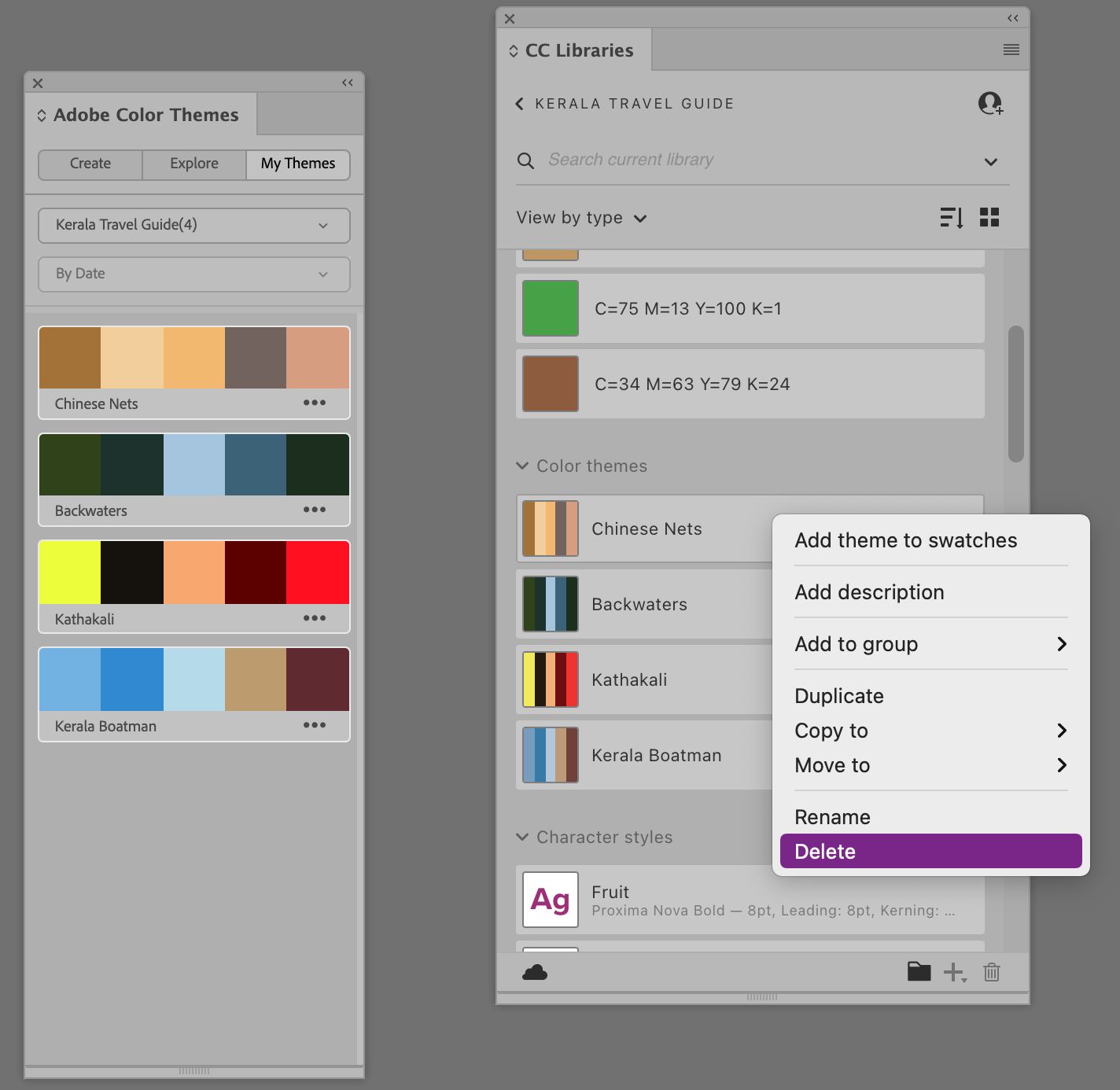Choose Delete from context menu

931,851
